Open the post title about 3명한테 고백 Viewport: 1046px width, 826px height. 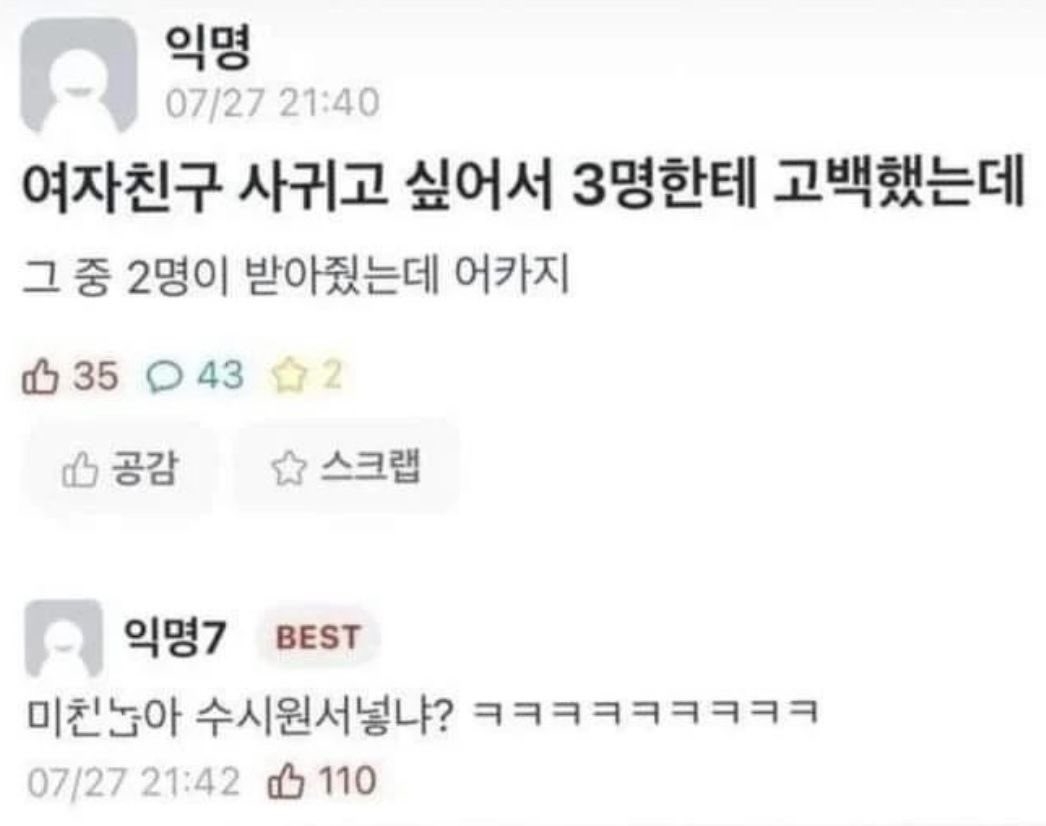523,183
